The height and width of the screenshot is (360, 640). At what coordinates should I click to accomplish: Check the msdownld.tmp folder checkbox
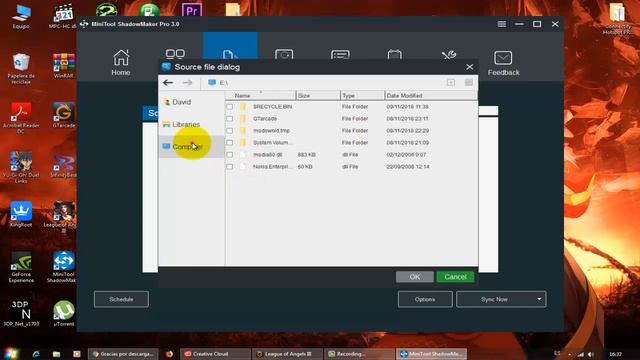pyautogui.click(x=230, y=131)
